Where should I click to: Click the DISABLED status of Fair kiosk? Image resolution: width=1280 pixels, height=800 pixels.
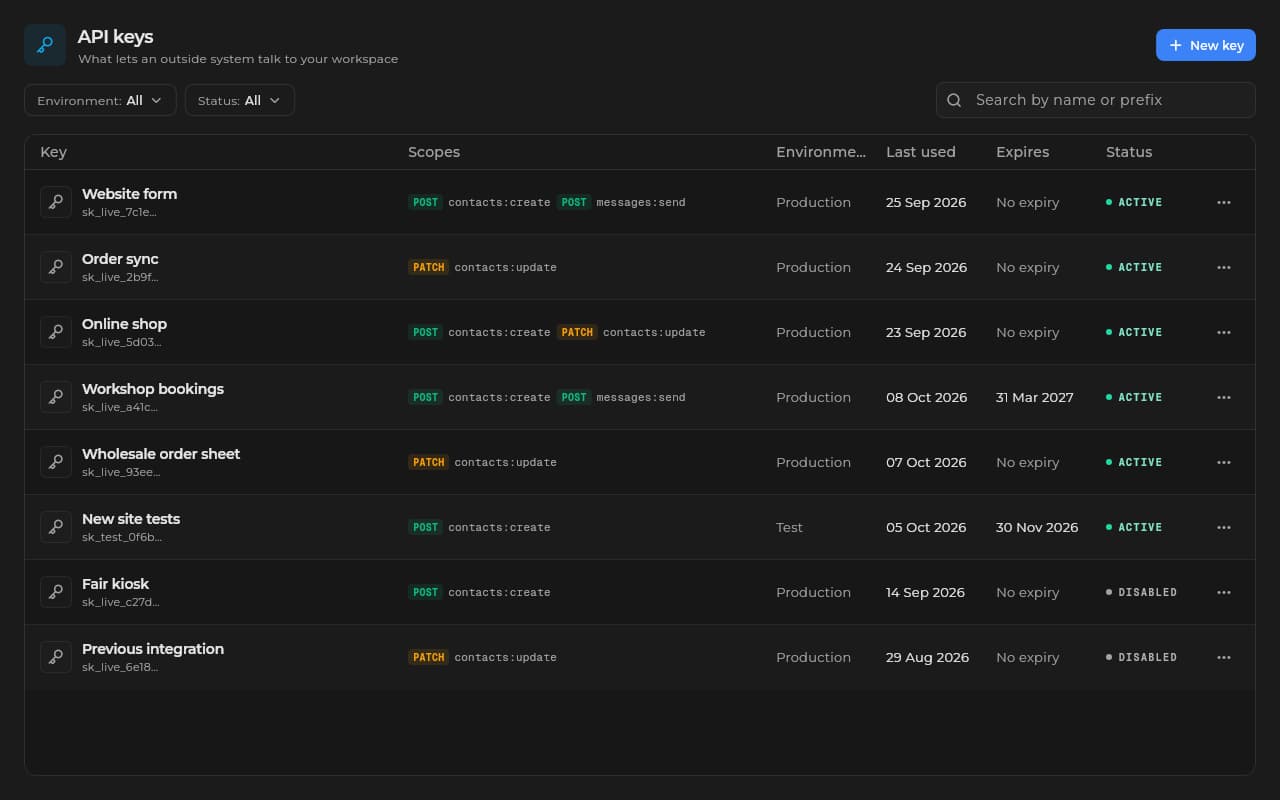[x=1142, y=592]
